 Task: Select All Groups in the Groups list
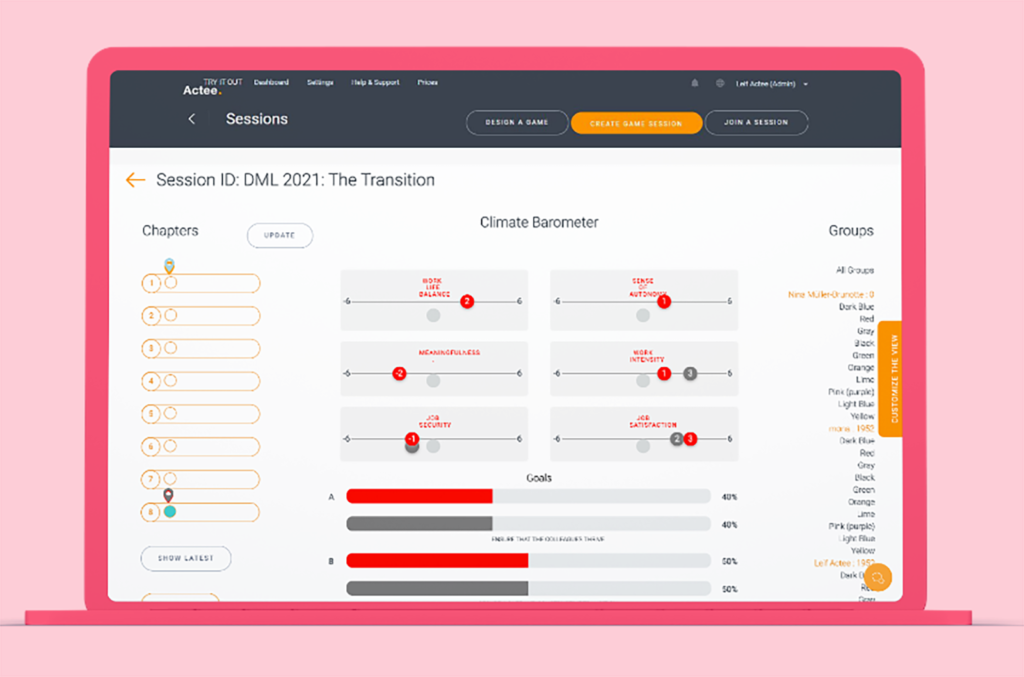point(854,270)
